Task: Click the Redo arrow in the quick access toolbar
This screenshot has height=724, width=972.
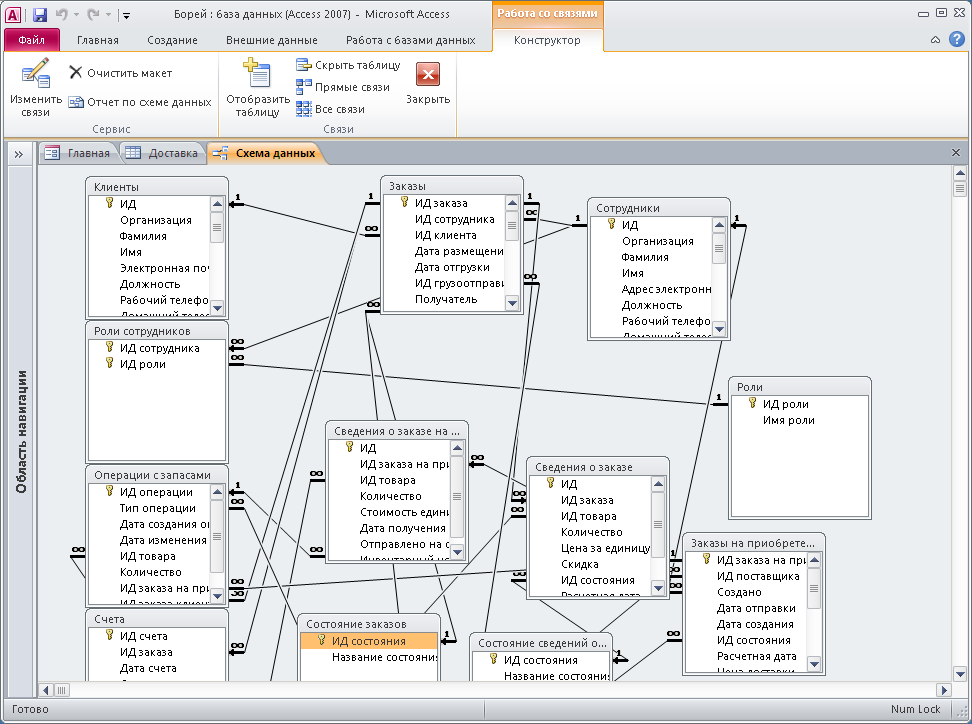Action: click(x=93, y=14)
